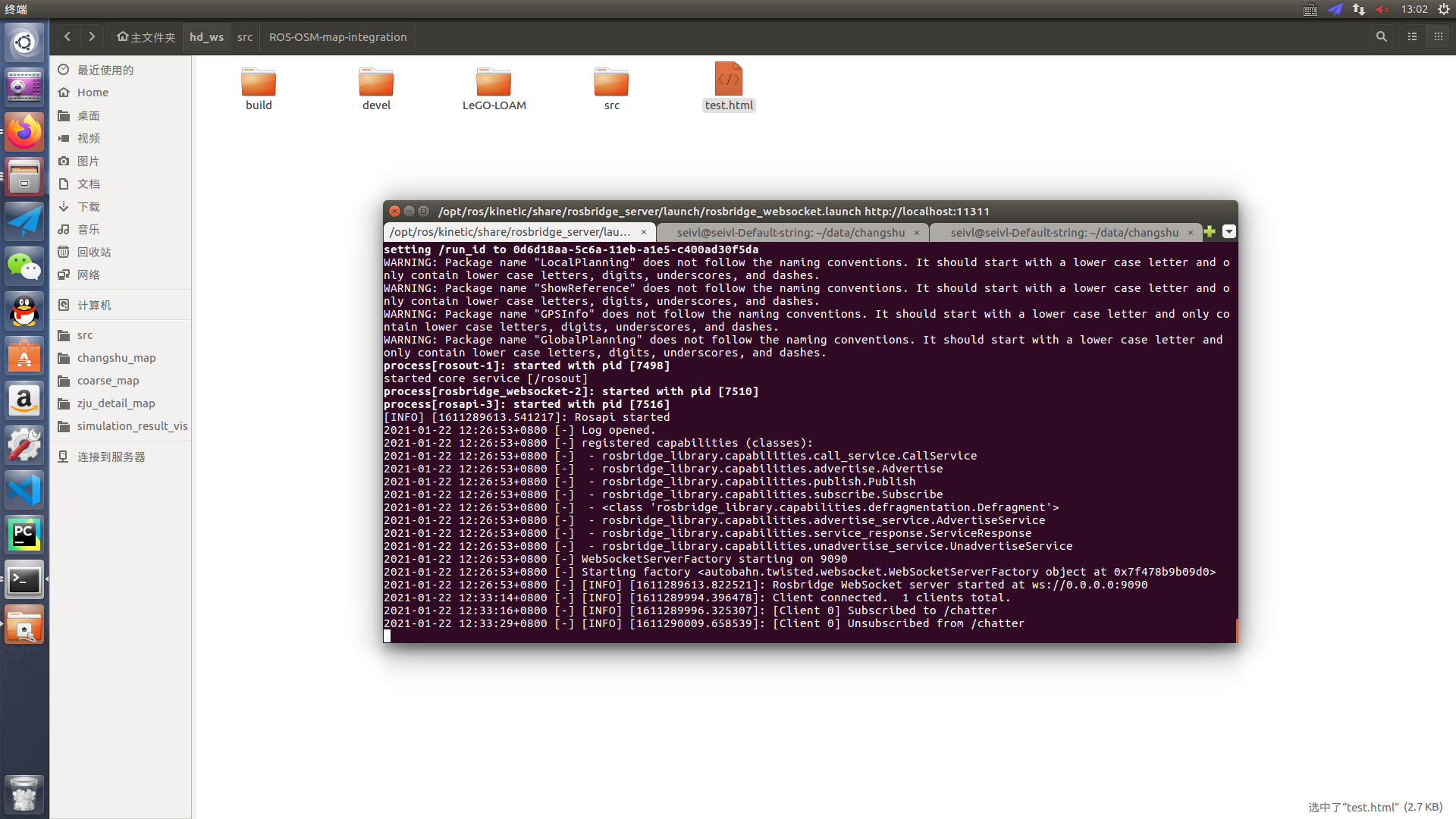The width and height of the screenshot is (1456, 819).
Task: Switch to list view icon
Action: tap(1412, 36)
